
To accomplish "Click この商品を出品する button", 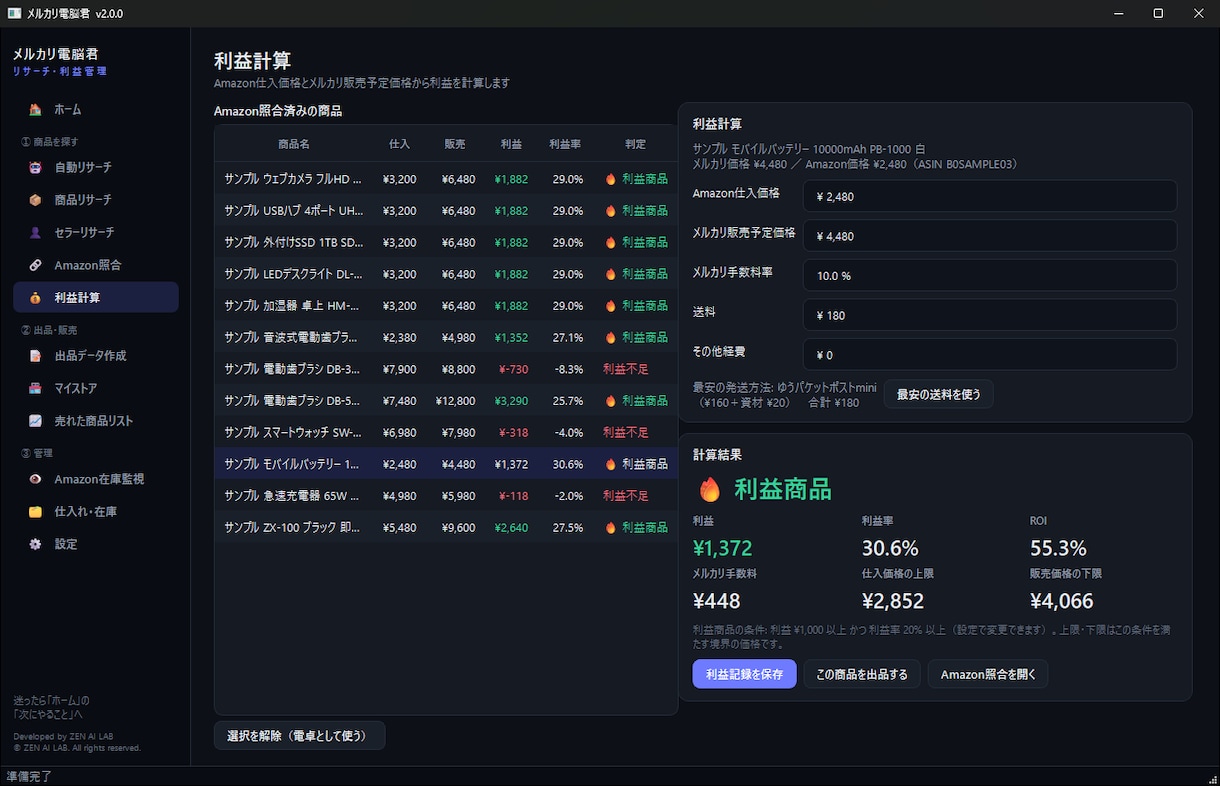I will 862,674.
